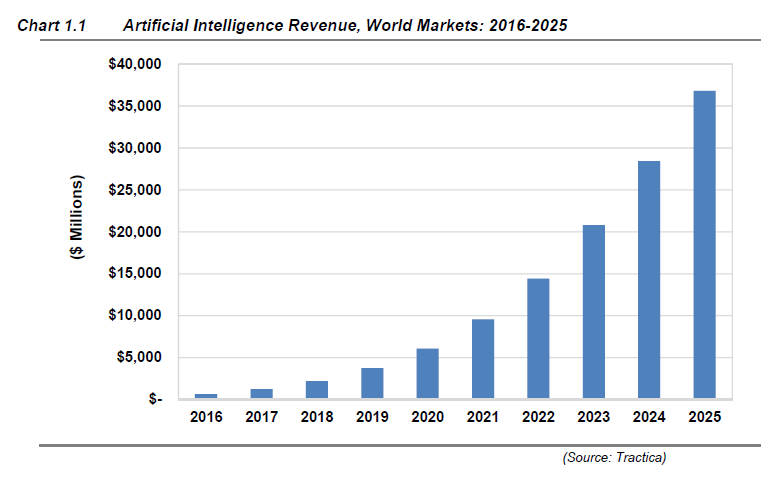779x480 pixels.
Task: Click the $15,000 axis label
Action: (135, 273)
